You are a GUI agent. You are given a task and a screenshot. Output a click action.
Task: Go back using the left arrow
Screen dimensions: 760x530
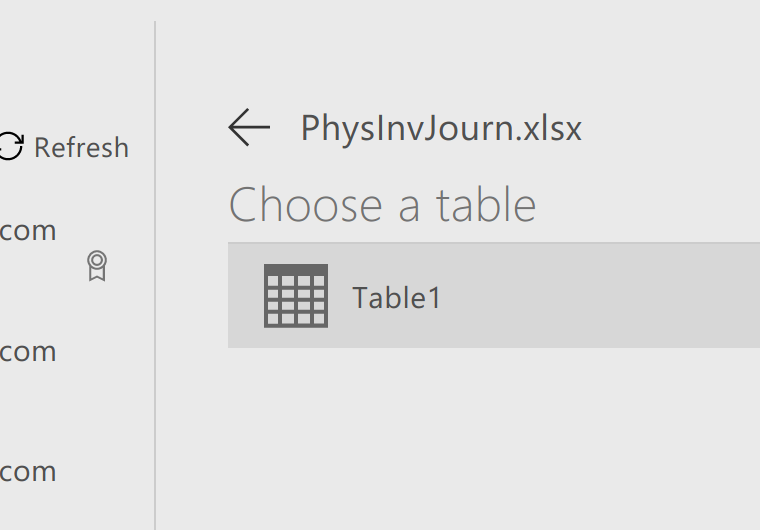249,128
